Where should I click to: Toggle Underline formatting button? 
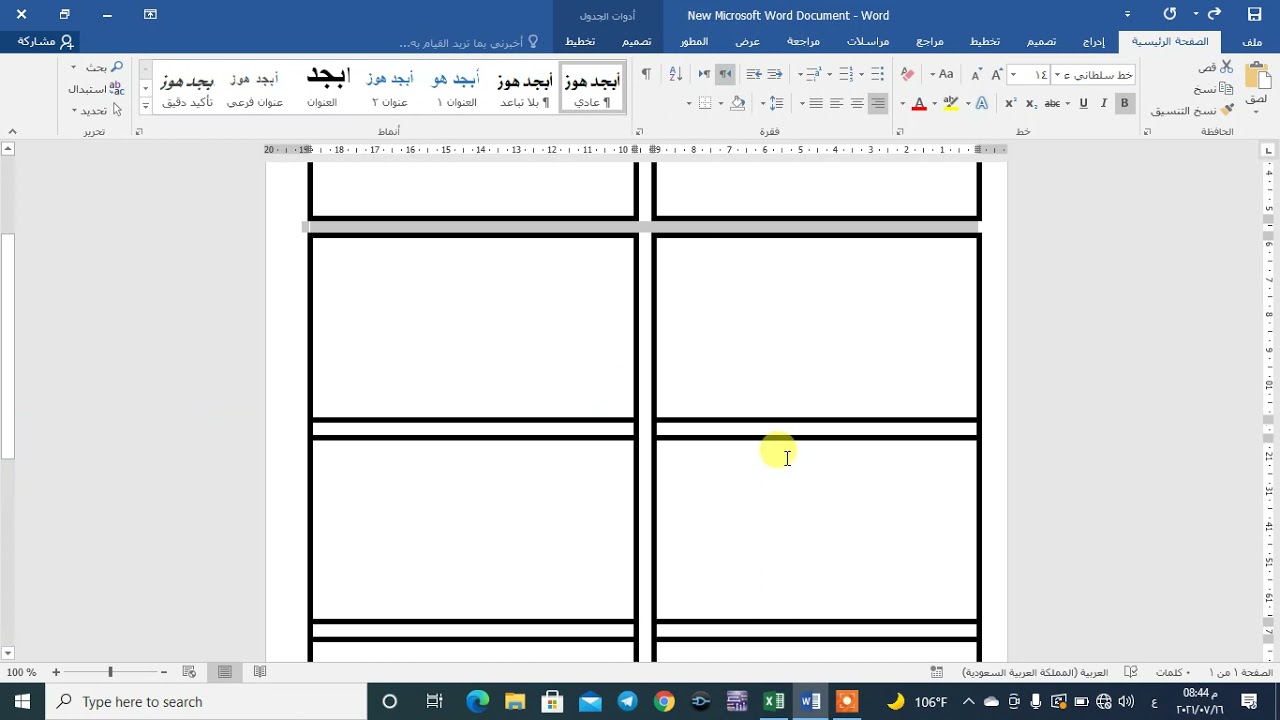pyautogui.click(x=1083, y=103)
